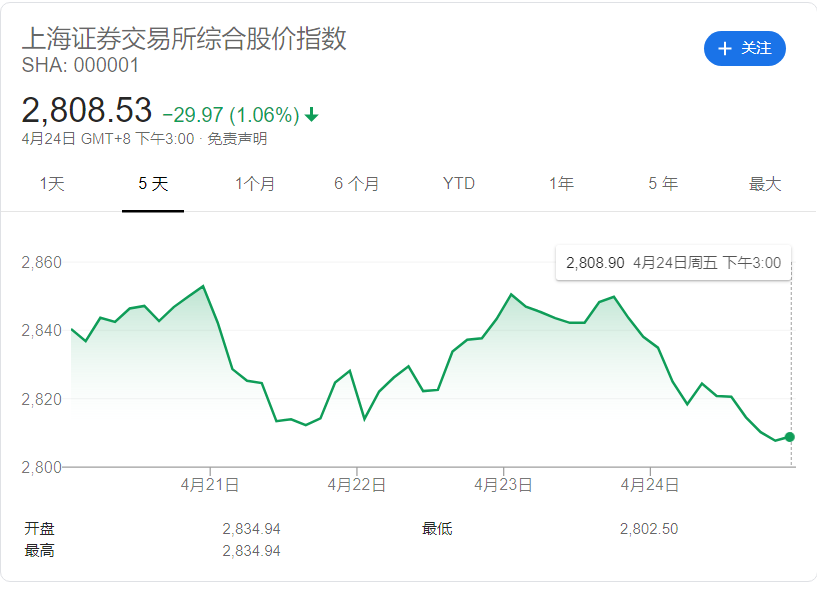This screenshot has height=602, width=817.
Task: Click the 2,808.90 chart tooltip
Action: (x=673, y=263)
